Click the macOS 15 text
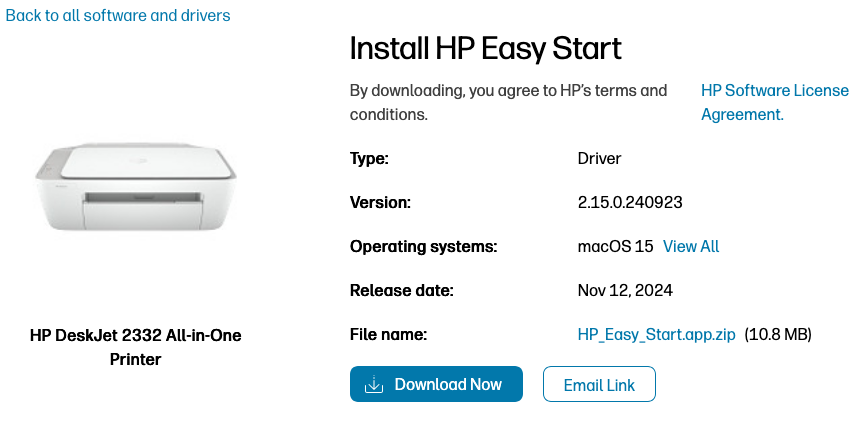 click(615, 246)
